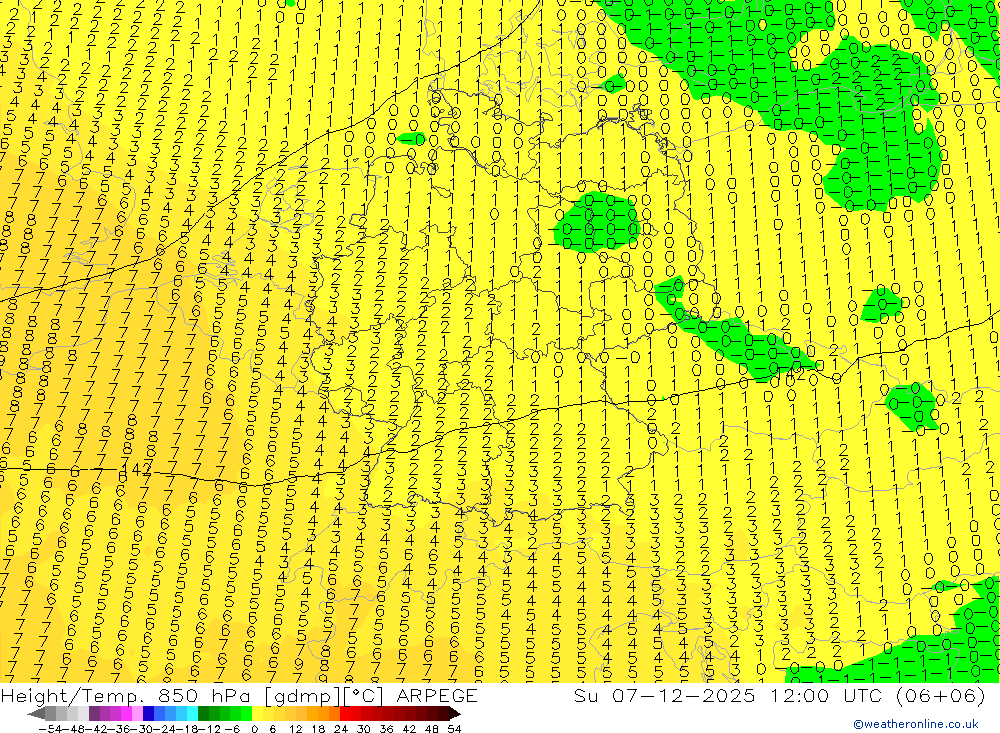This screenshot has width=1000, height=733.
Task: Pick the yellow swatch at legend value 0
Action: tap(258, 714)
